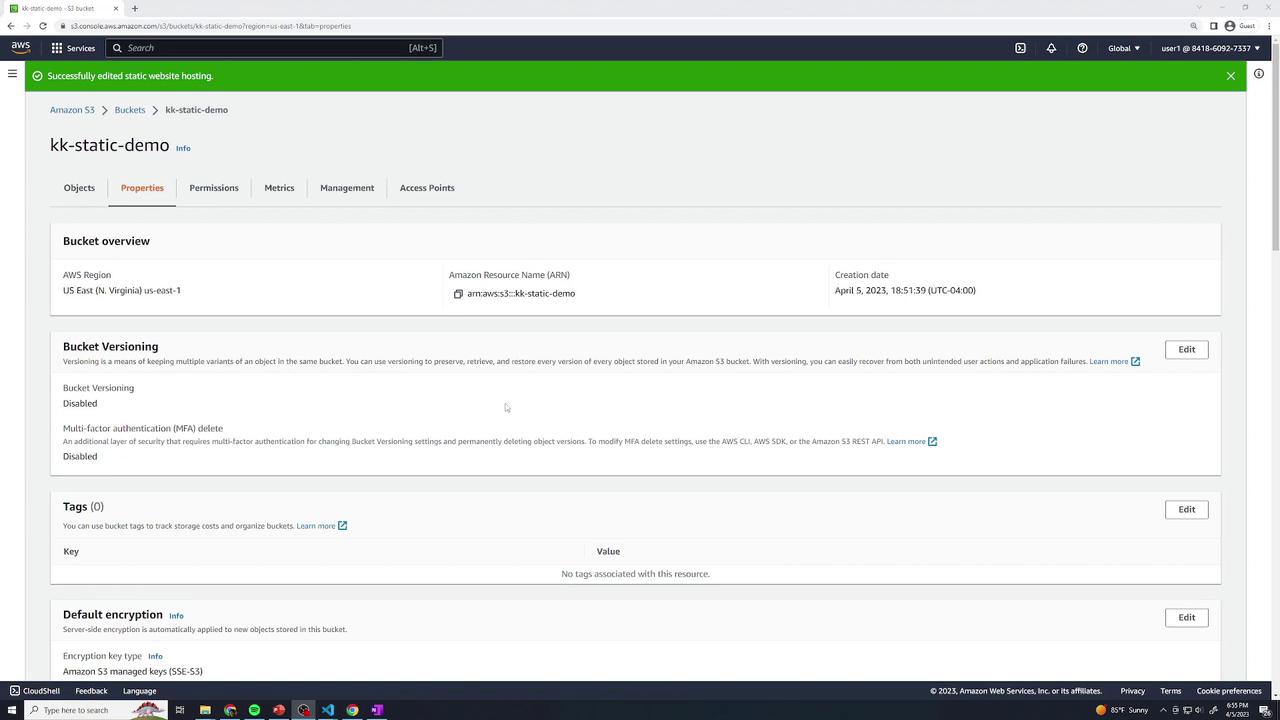The image size is (1280, 720).
Task: Open a new browser tab
Action: pos(134,8)
